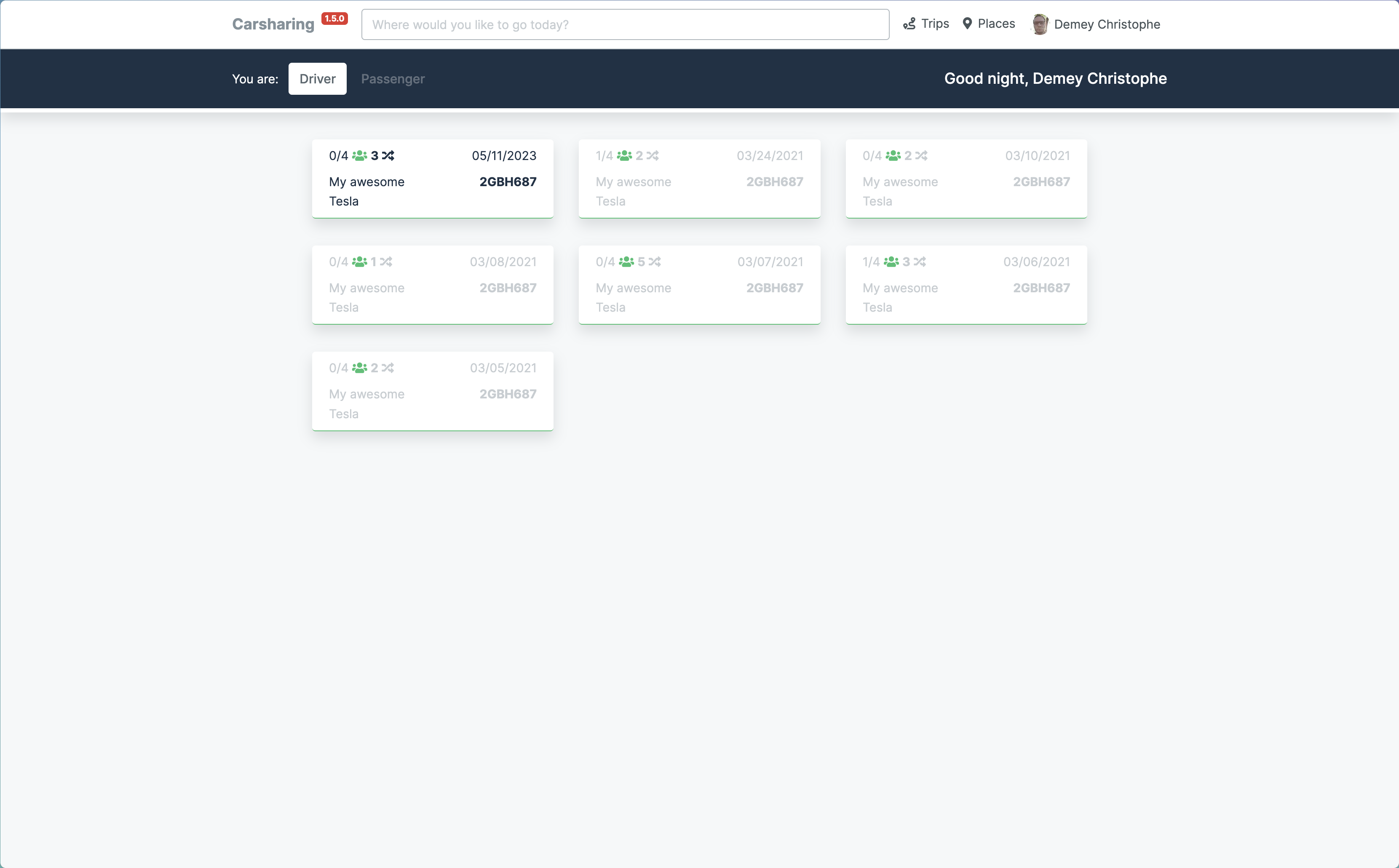Click the 2GBH687 plate on the 03/05/2021 trip
The width and height of the screenshot is (1399, 868).
[508, 394]
